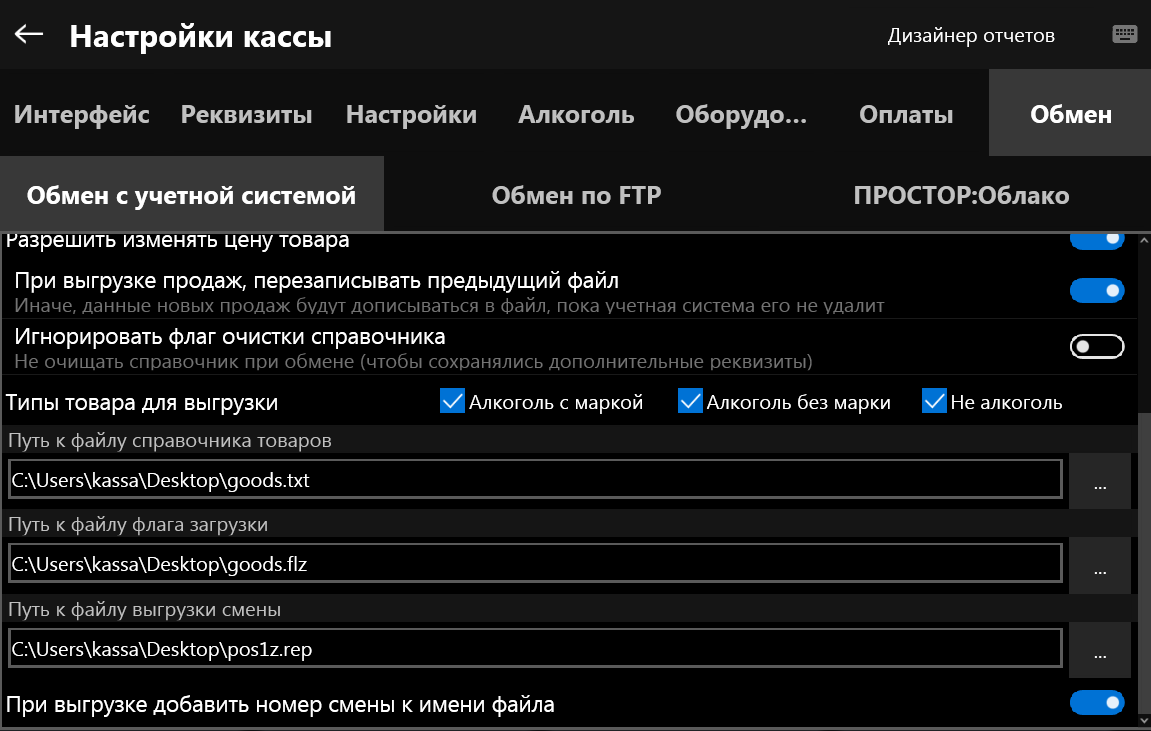The image size is (1151, 731).
Task: Browse for goods.txt file path
Action: point(1099,481)
